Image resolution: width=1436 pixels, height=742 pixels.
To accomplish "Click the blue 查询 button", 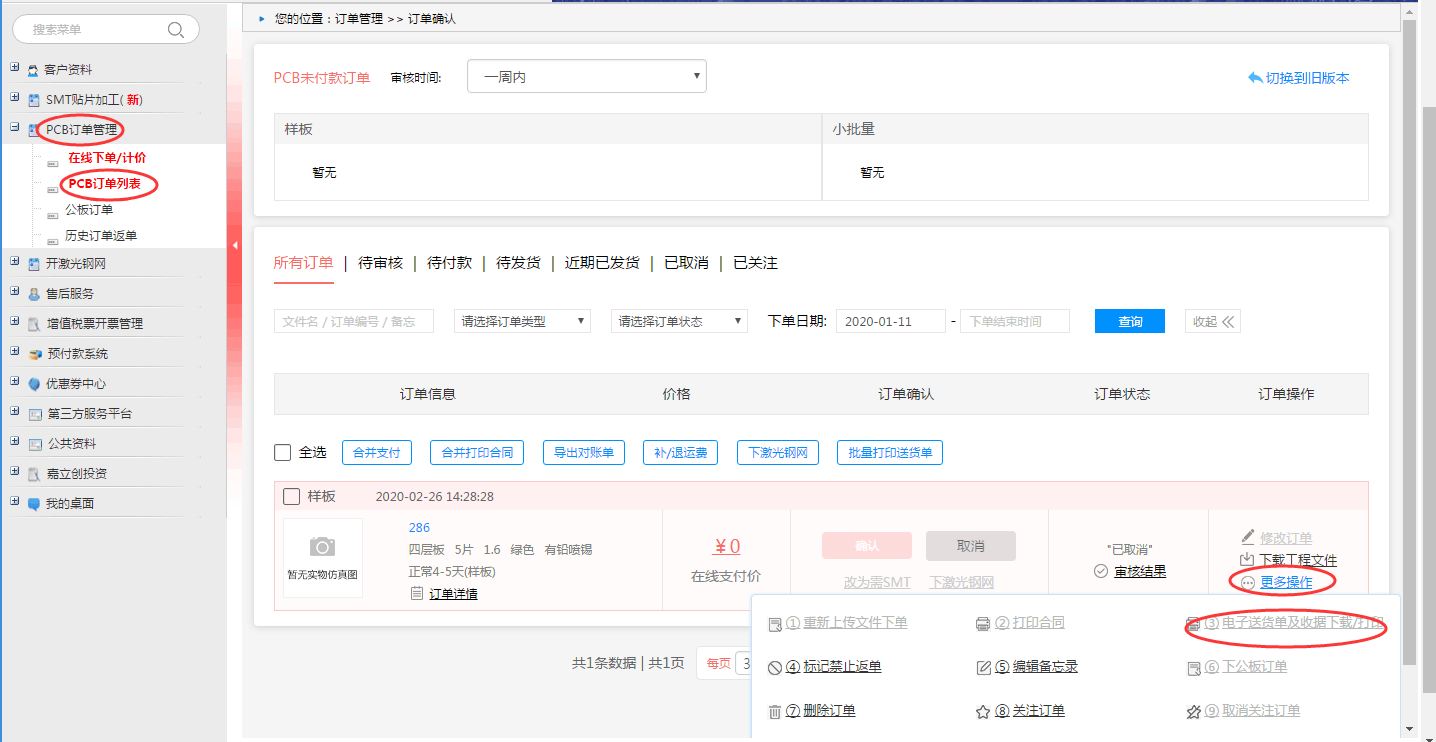I will (x=1129, y=321).
